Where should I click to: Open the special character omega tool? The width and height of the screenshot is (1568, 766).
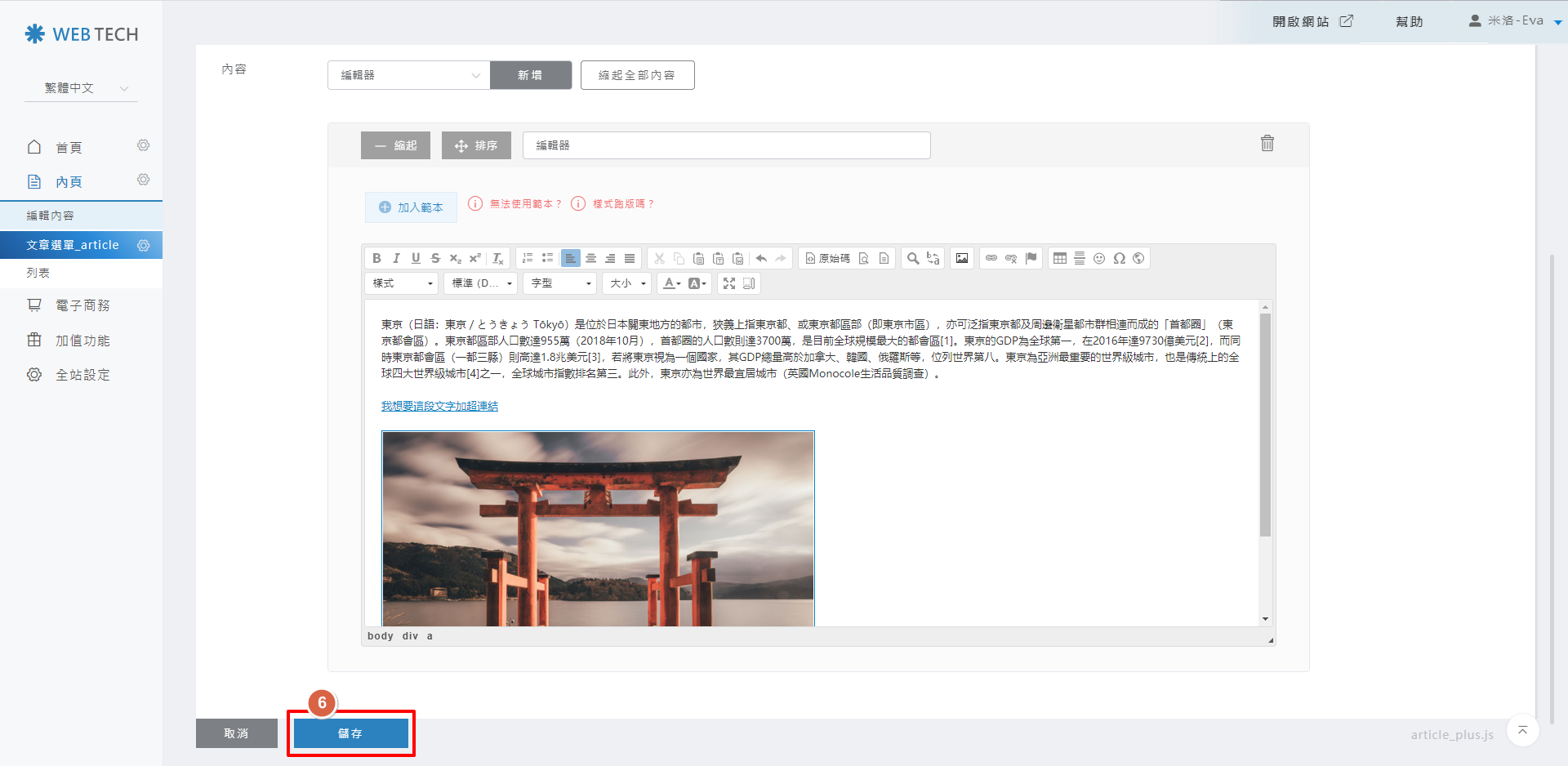1119,258
